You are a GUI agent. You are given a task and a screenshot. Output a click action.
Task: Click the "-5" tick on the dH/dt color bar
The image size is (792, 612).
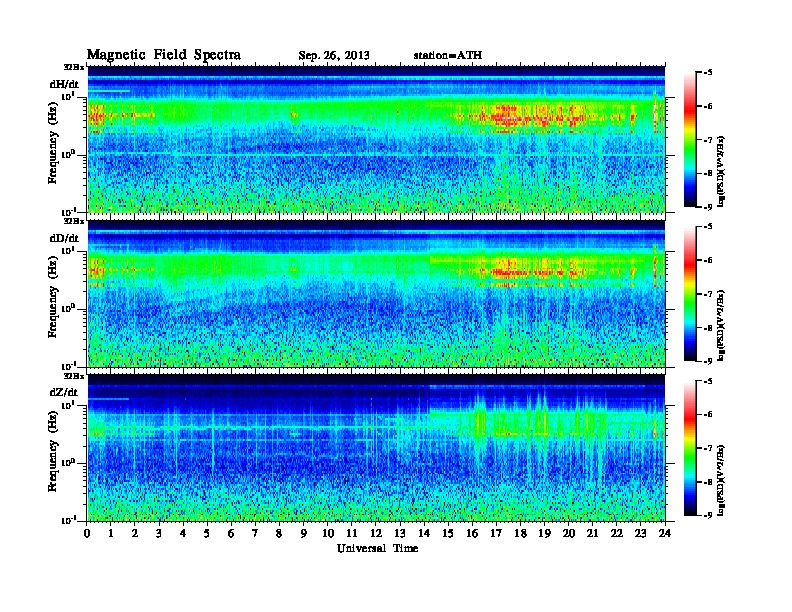pos(708,73)
